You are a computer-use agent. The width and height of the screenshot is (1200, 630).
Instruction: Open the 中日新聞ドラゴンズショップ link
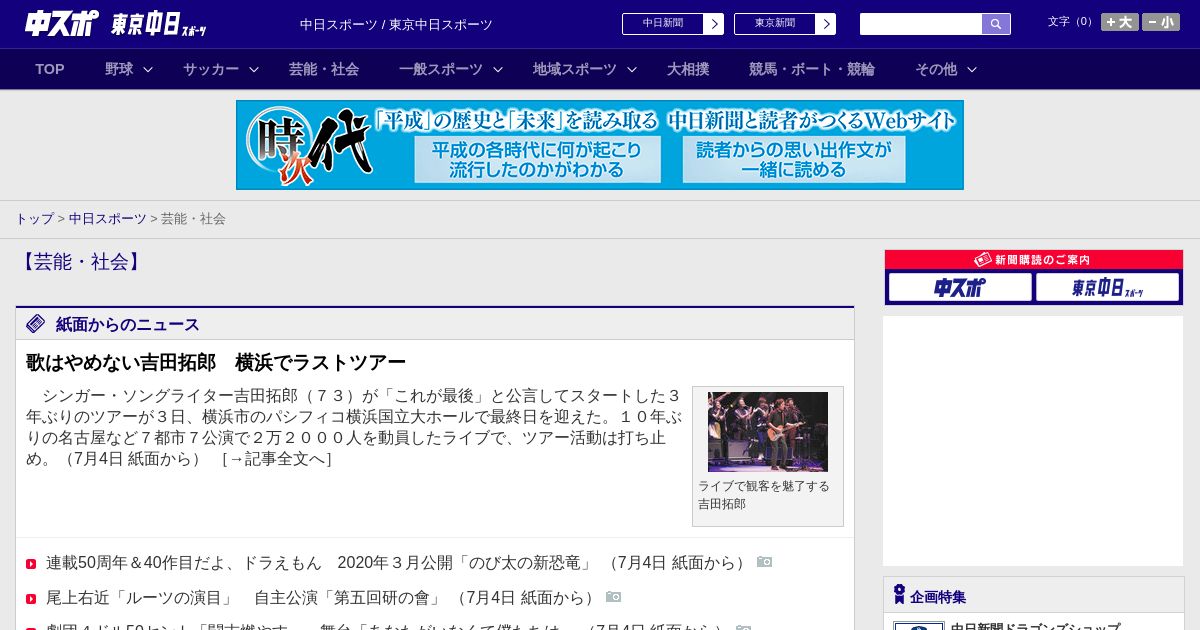1035,628
